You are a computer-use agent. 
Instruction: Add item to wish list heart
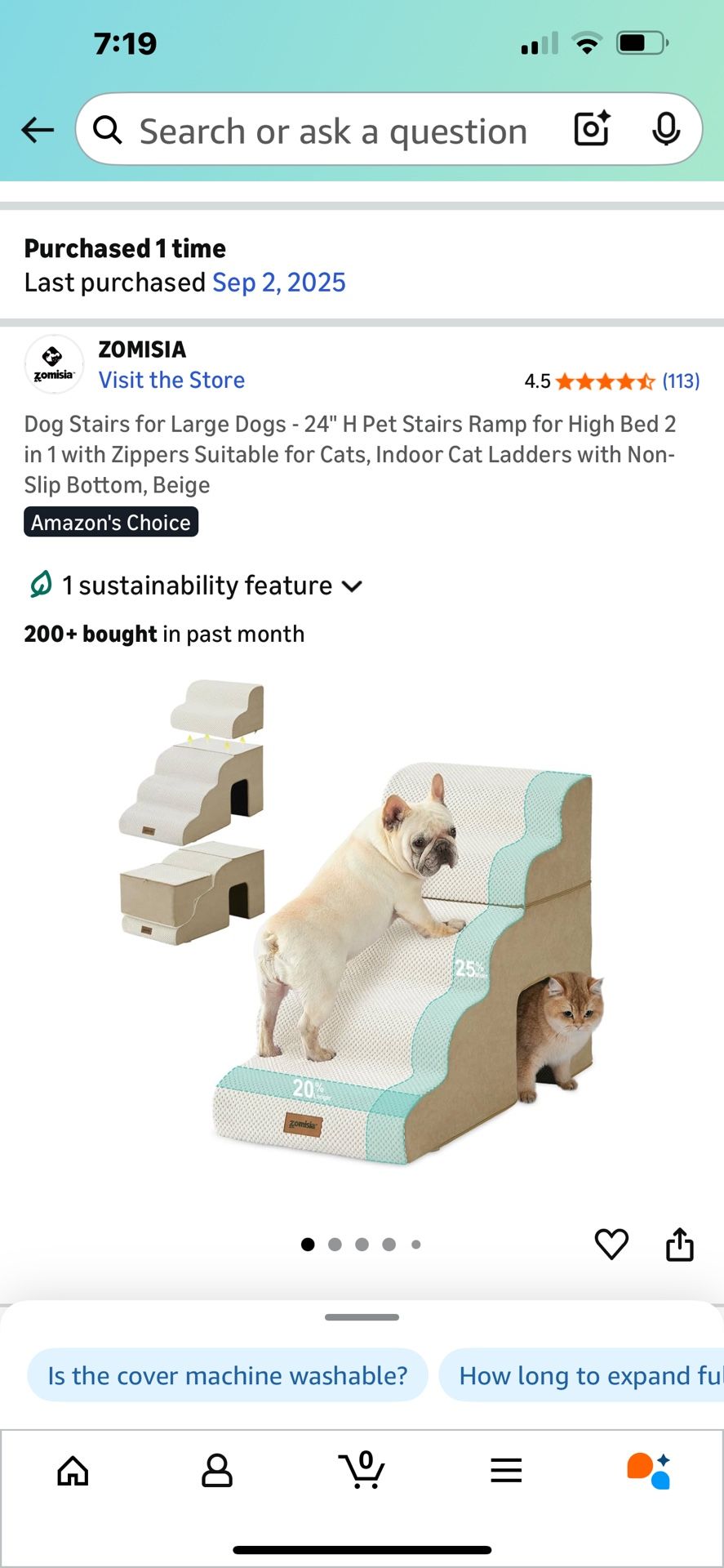611,1244
